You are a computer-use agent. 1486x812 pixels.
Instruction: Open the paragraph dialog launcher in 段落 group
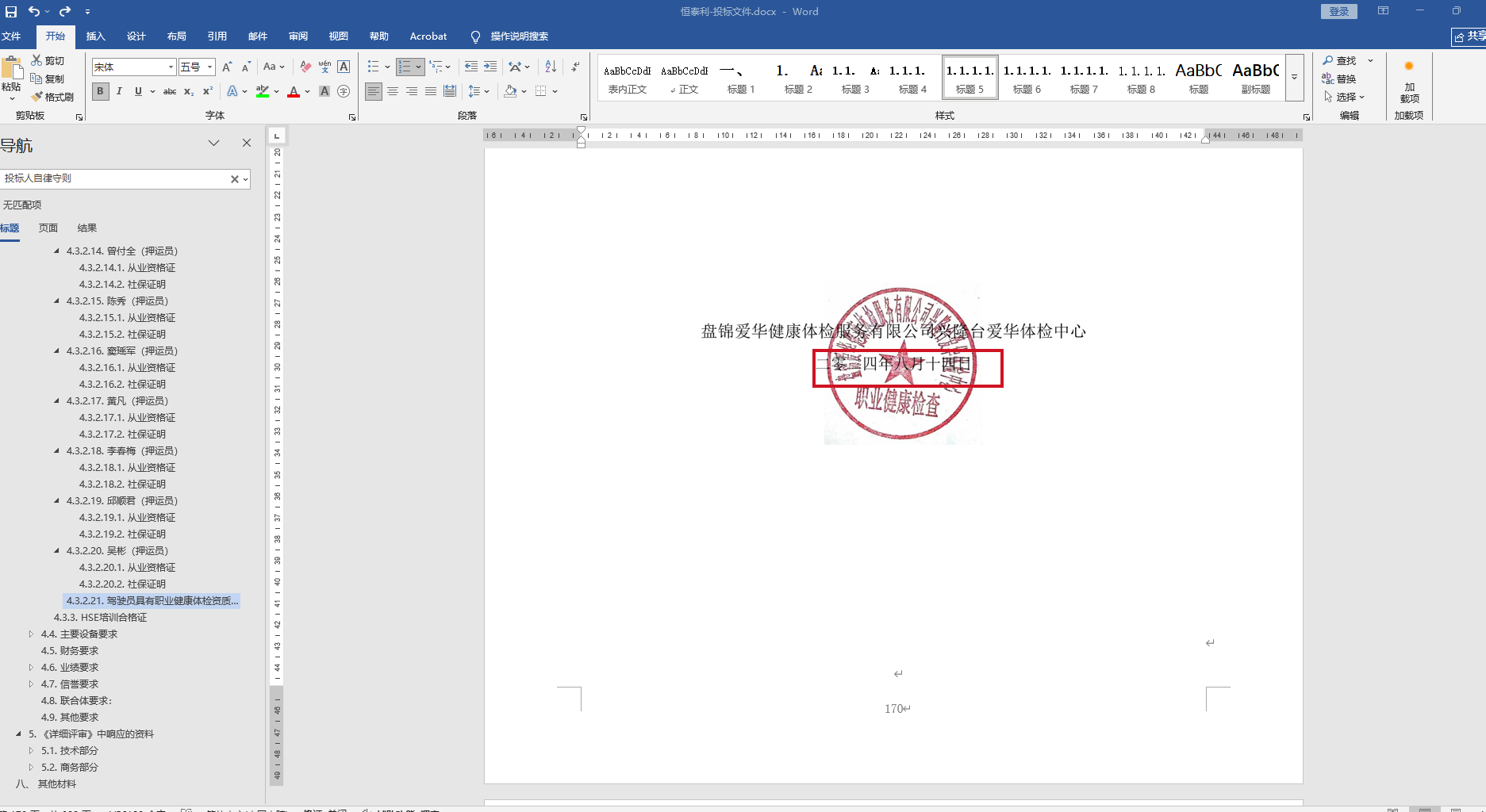pyautogui.click(x=584, y=117)
